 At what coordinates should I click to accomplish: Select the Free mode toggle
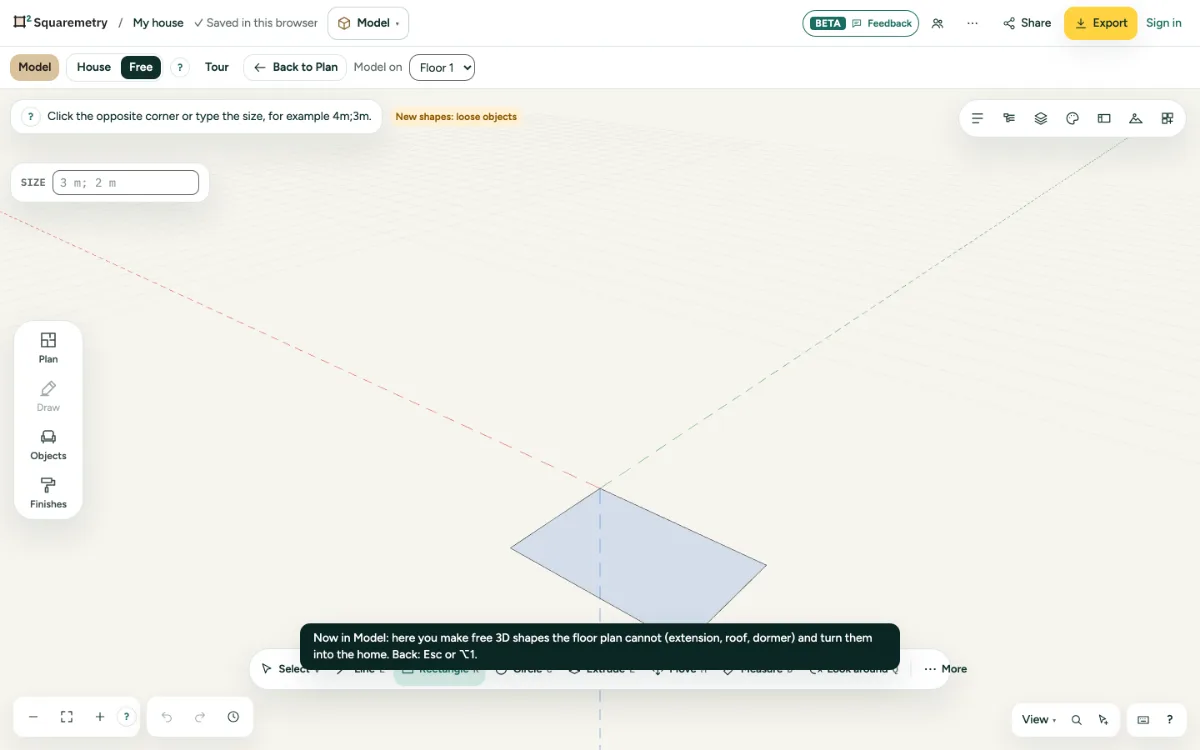pos(141,67)
